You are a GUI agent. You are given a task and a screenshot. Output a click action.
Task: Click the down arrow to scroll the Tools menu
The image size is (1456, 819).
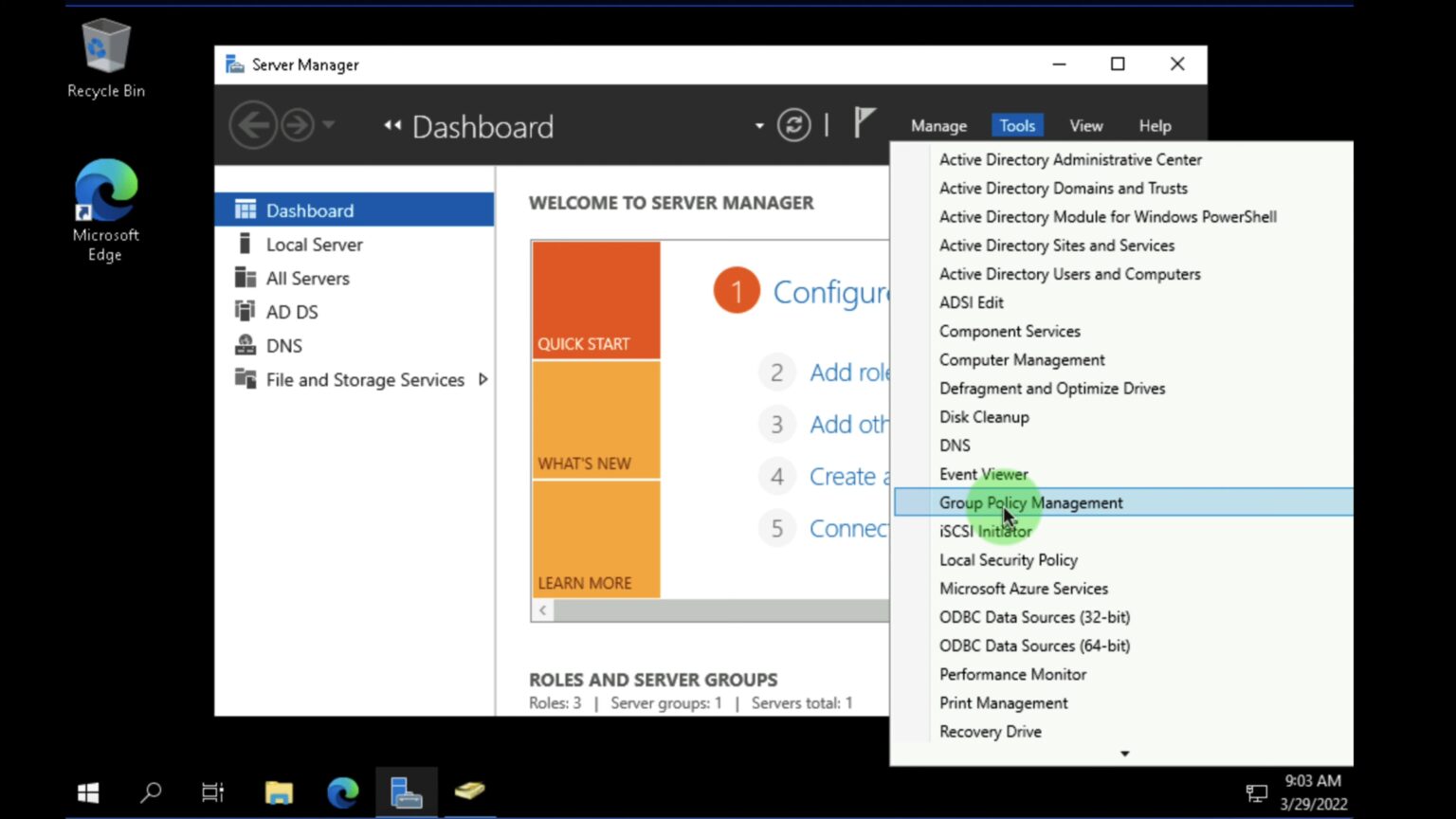(1124, 754)
